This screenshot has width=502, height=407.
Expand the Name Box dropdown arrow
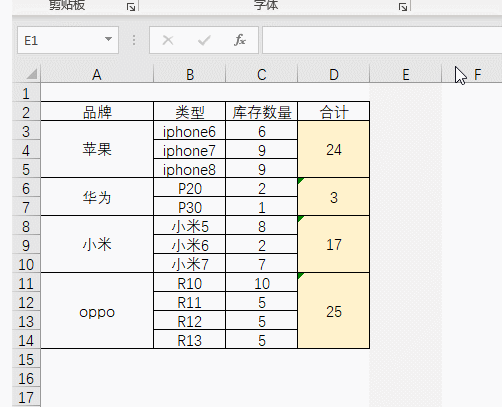[108, 39]
